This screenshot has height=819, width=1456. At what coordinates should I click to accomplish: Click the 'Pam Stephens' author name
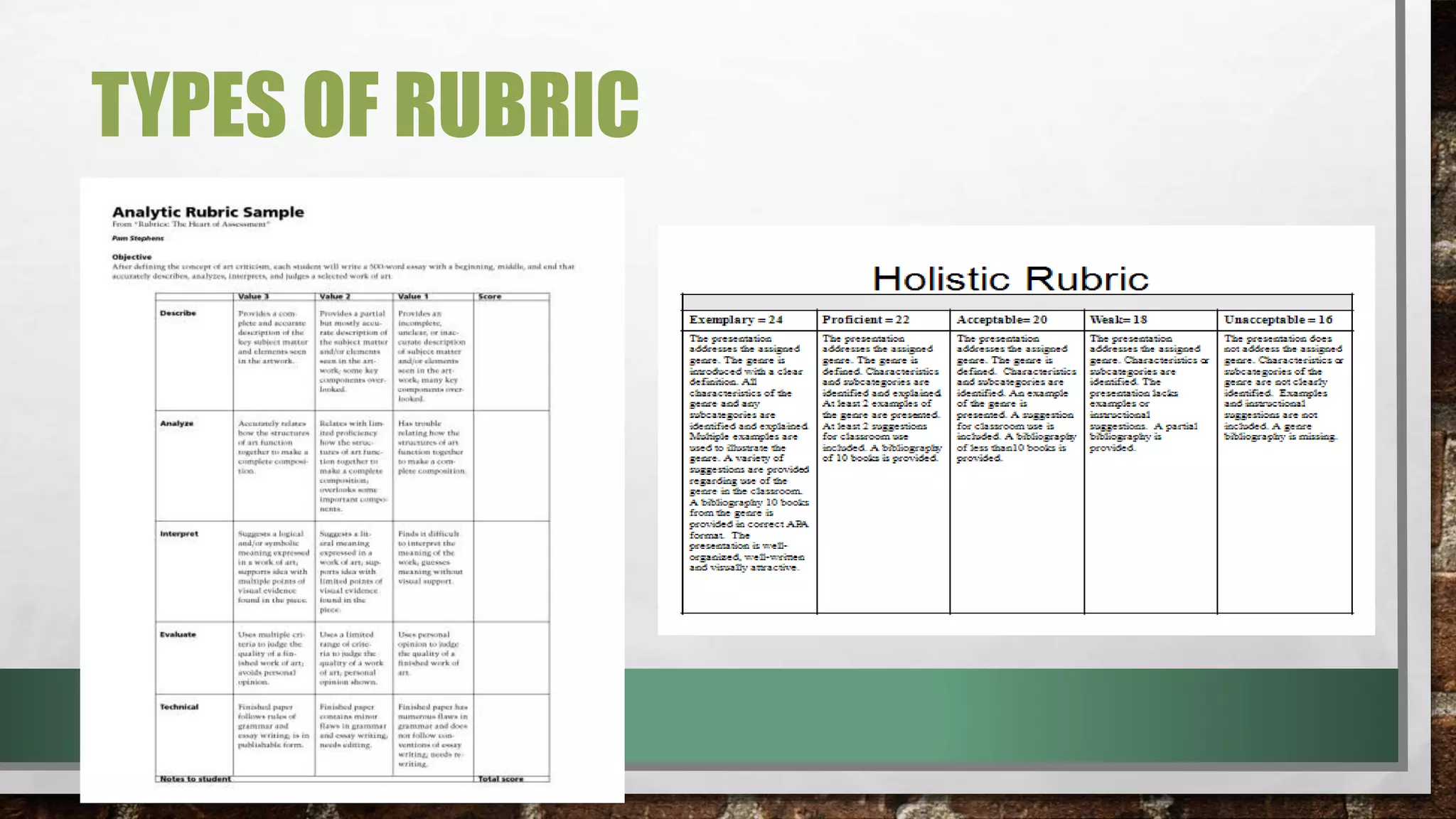138,238
